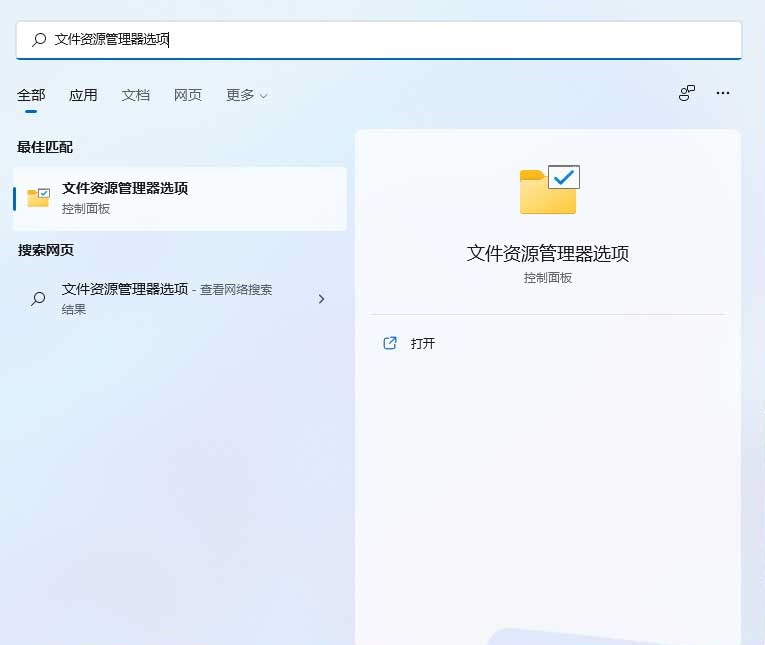Click the magnifier icon in the search box

(x=39, y=40)
